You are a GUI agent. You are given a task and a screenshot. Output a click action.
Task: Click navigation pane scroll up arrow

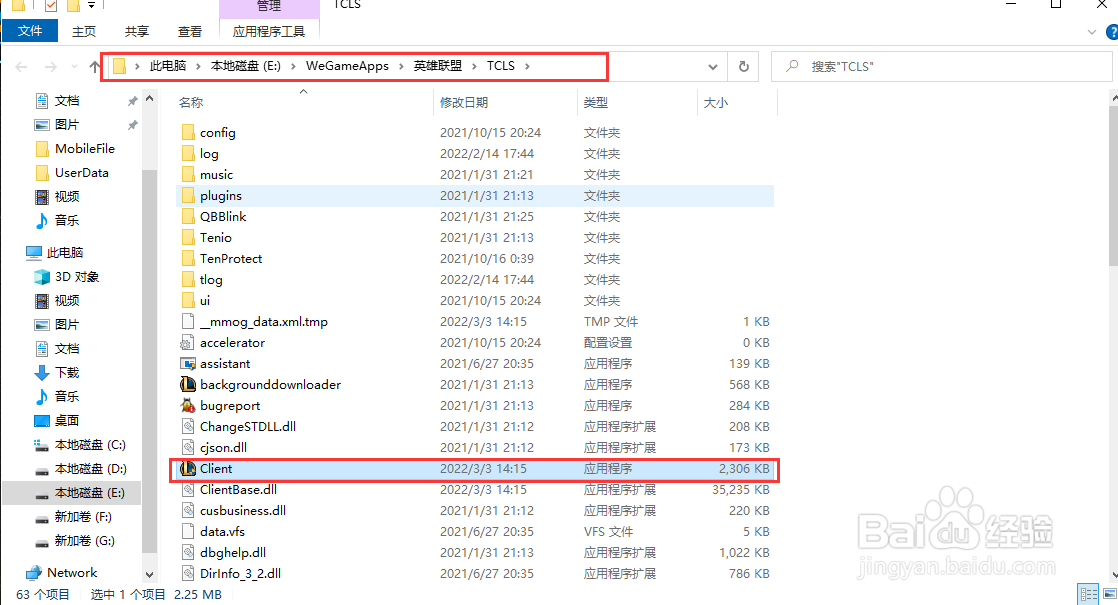[x=149, y=98]
